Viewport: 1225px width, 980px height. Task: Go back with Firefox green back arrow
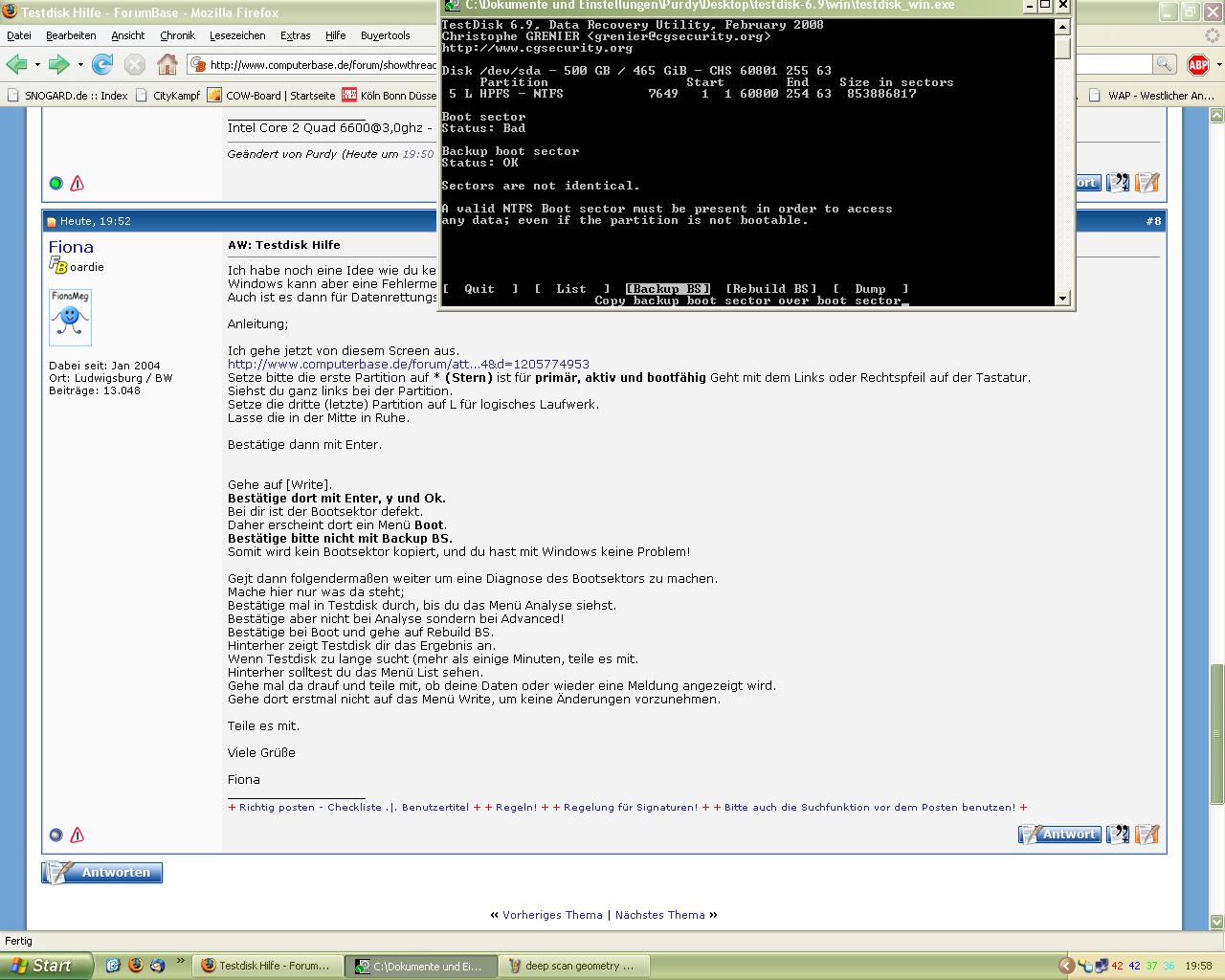pyautogui.click(x=16, y=64)
